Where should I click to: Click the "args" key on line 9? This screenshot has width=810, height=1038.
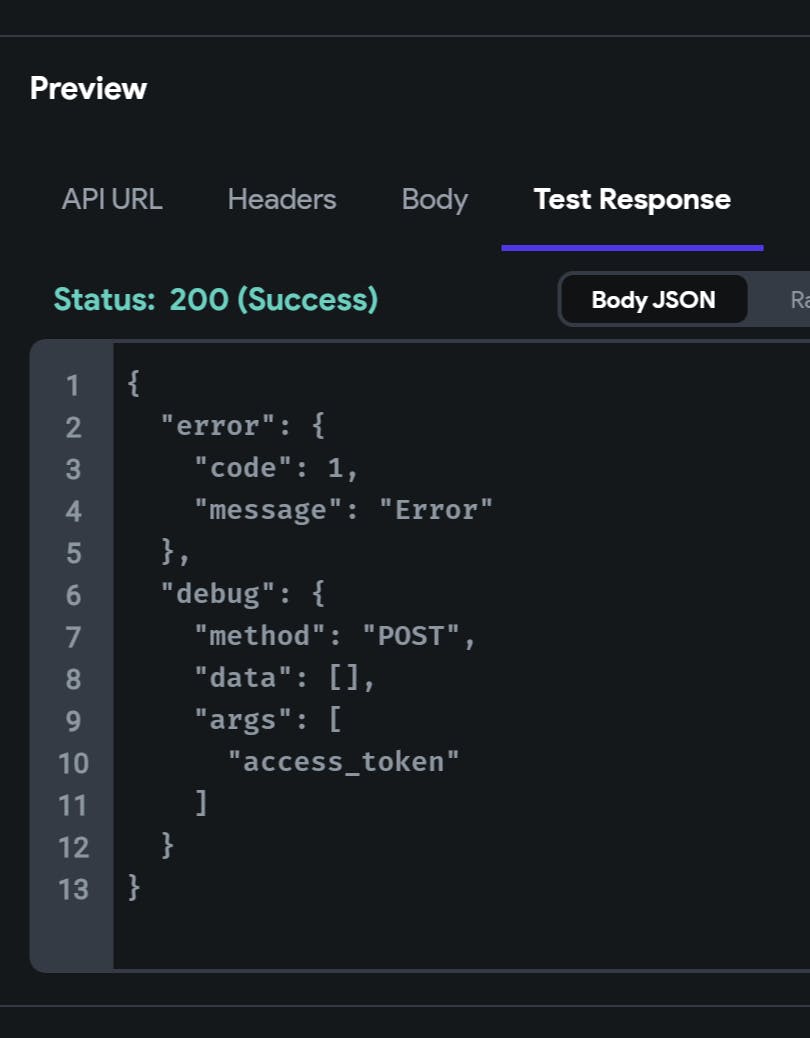(243, 720)
